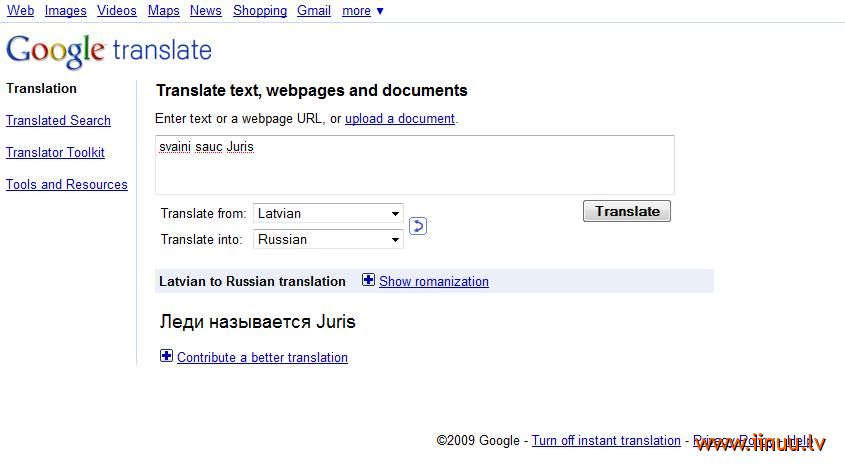Click Contribute a better translation link
845x475 pixels.
[x=262, y=357]
